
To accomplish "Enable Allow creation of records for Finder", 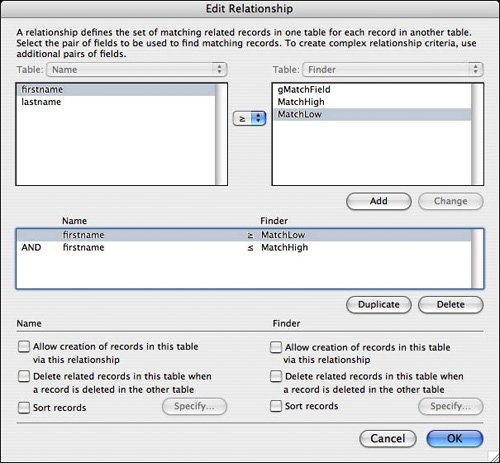I will [x=276, y=347].
